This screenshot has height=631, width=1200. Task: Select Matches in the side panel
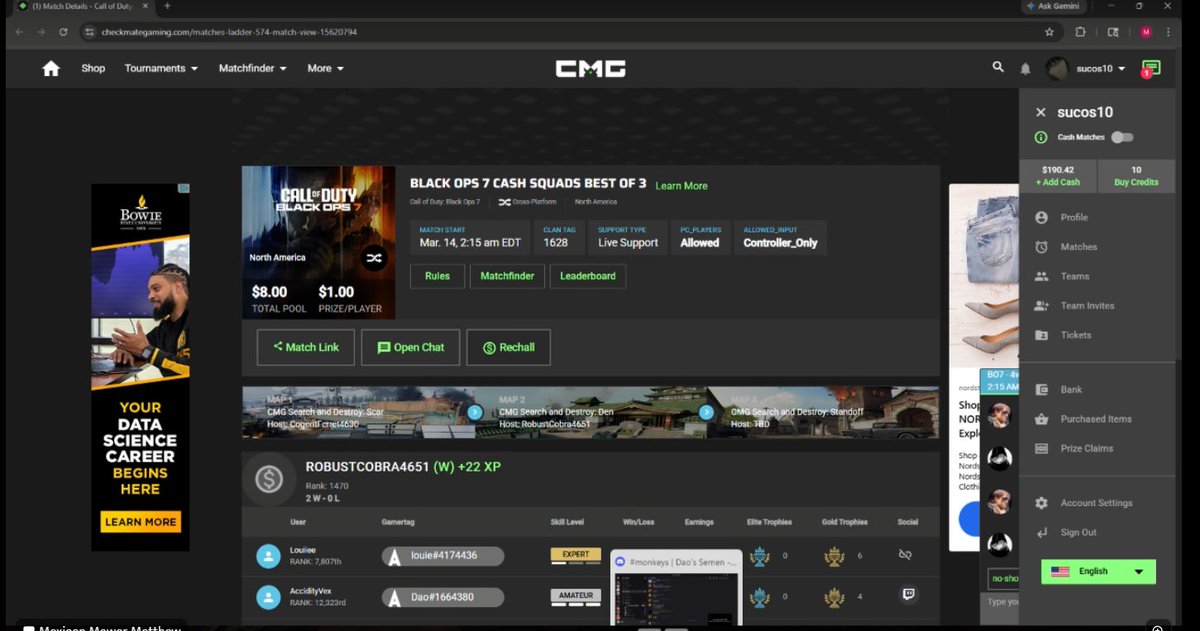coord(1079,247)
